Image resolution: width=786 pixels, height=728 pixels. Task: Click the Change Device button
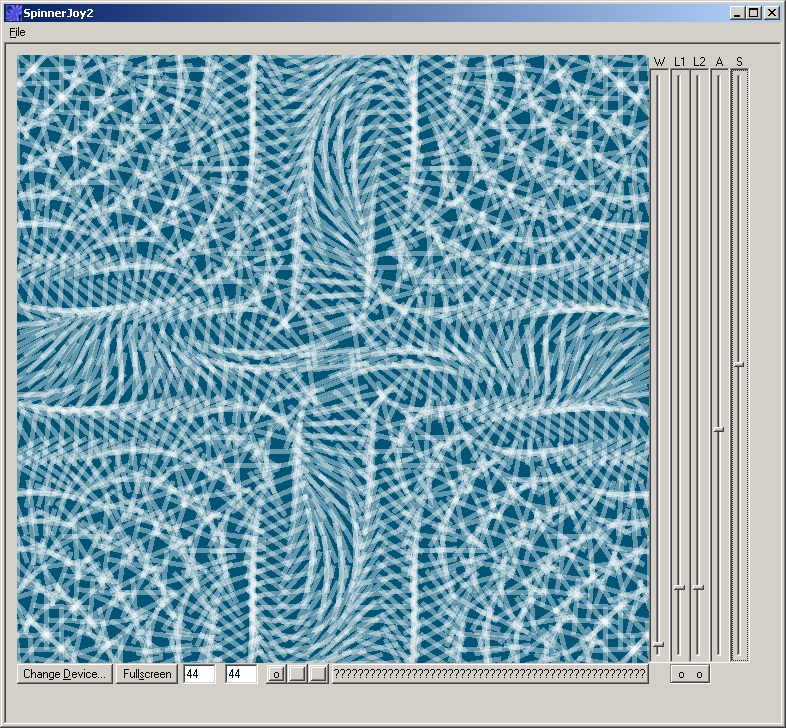[x=65, y=674]
